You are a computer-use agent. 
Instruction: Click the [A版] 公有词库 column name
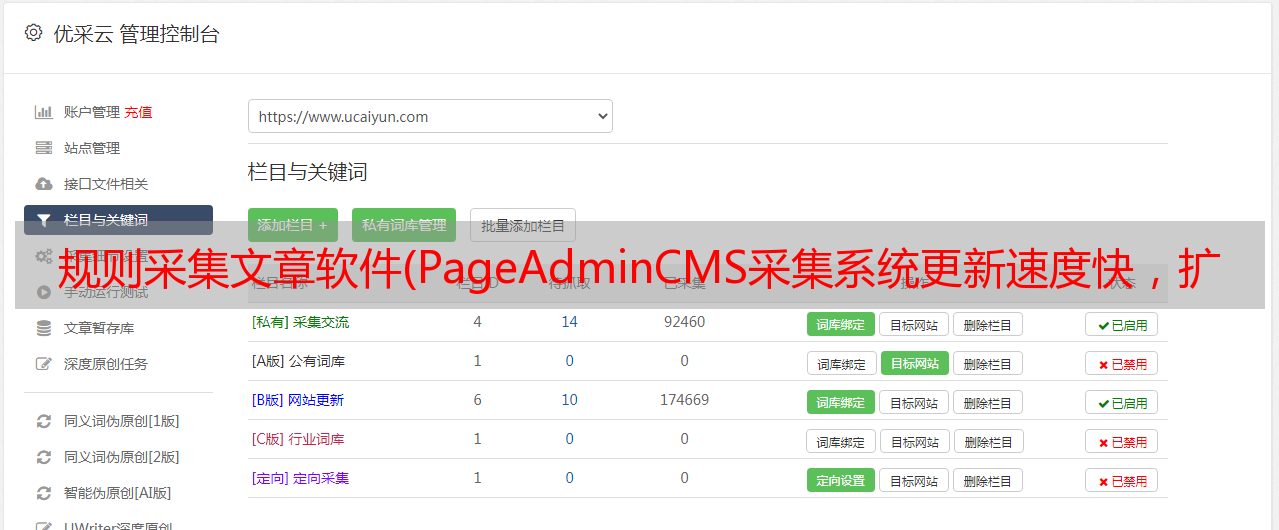coord(298,361)
